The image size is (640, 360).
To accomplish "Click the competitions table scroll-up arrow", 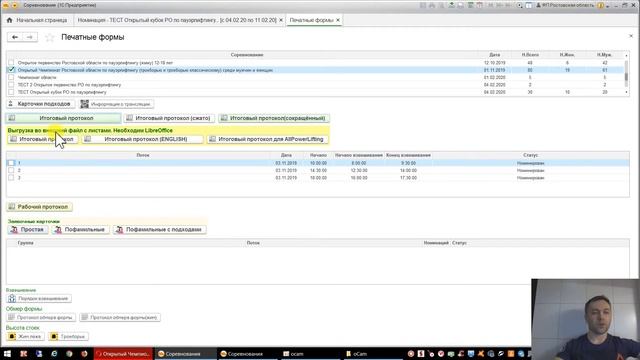I will click(x=627, y=55).
